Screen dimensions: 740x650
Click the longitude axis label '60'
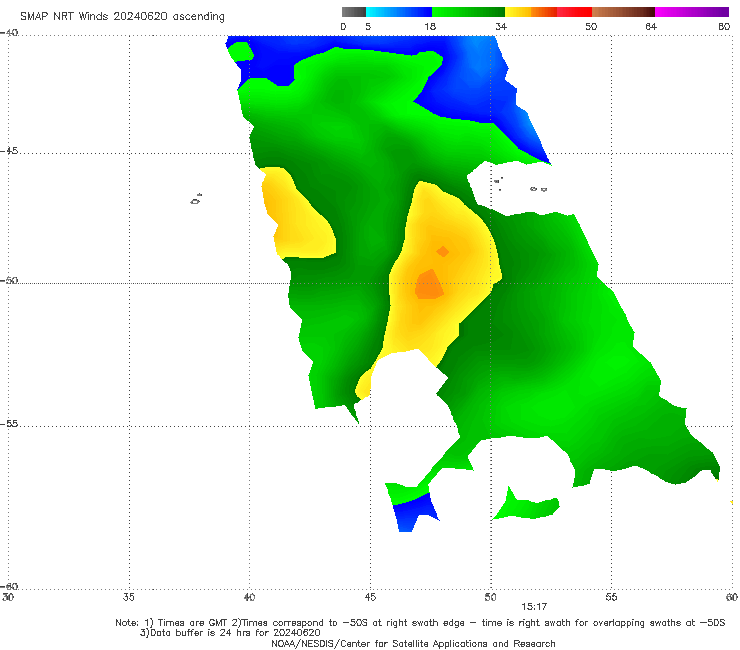coord(732,598)
